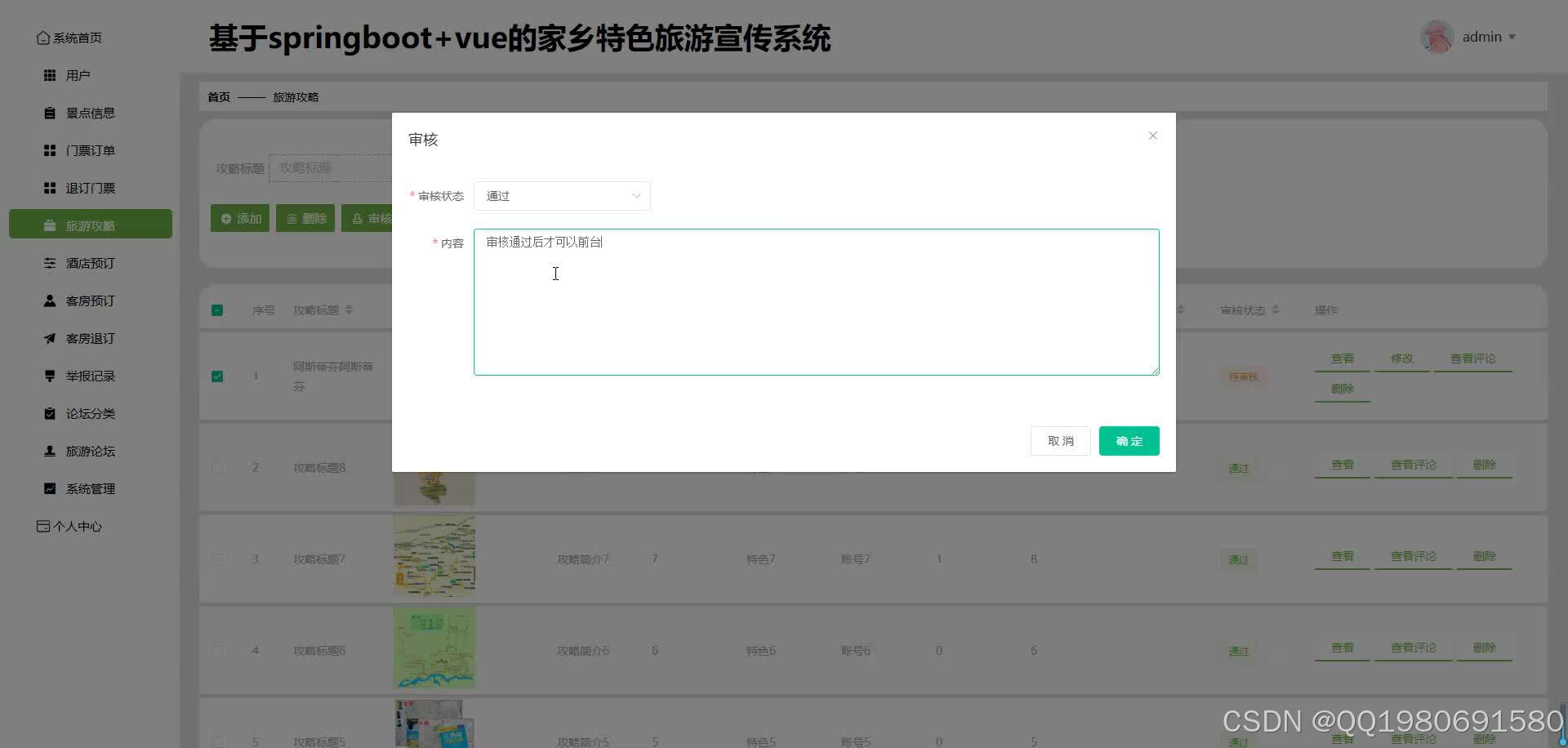Cancel the 审核 dialog

[x=1060, y=440]
